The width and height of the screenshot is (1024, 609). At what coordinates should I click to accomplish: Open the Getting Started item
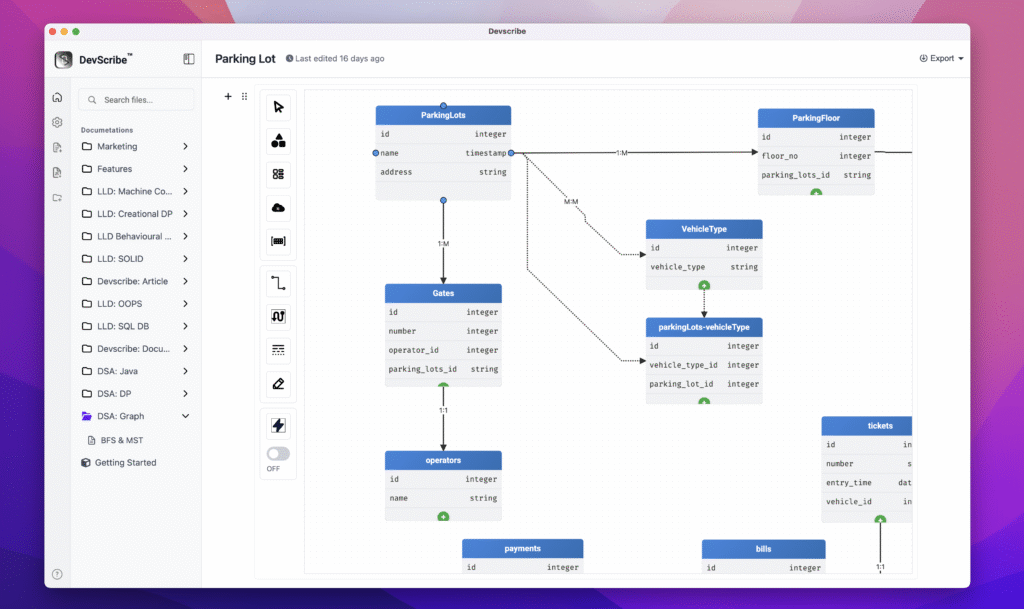coord(125,463)
